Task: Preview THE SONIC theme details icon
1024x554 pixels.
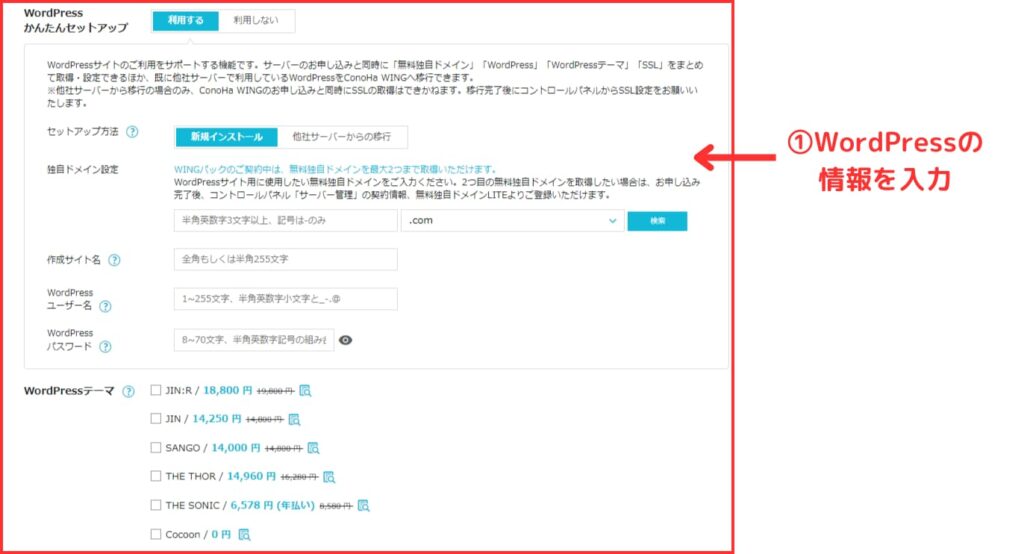Action: click(x=364, y=506)
